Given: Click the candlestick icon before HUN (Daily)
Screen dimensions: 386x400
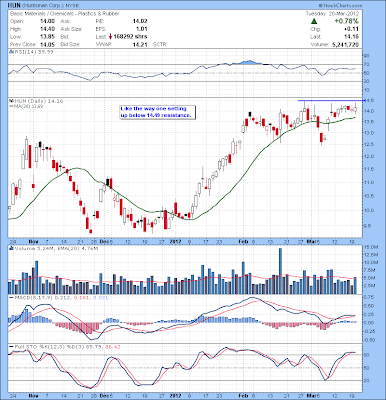Looking at the screenshot, I should click(11, 100).
